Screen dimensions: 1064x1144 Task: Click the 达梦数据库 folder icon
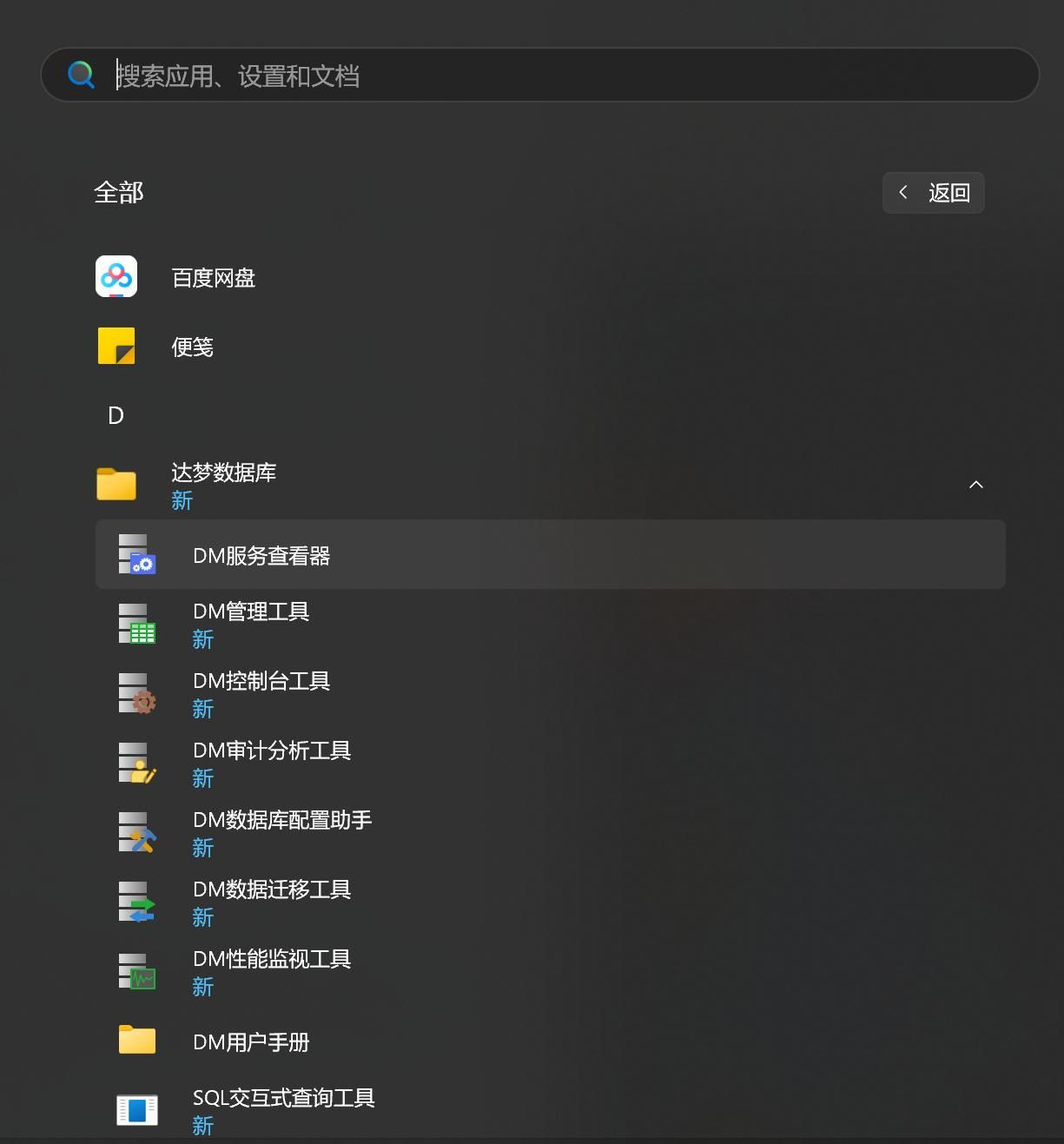click(116, 484)
